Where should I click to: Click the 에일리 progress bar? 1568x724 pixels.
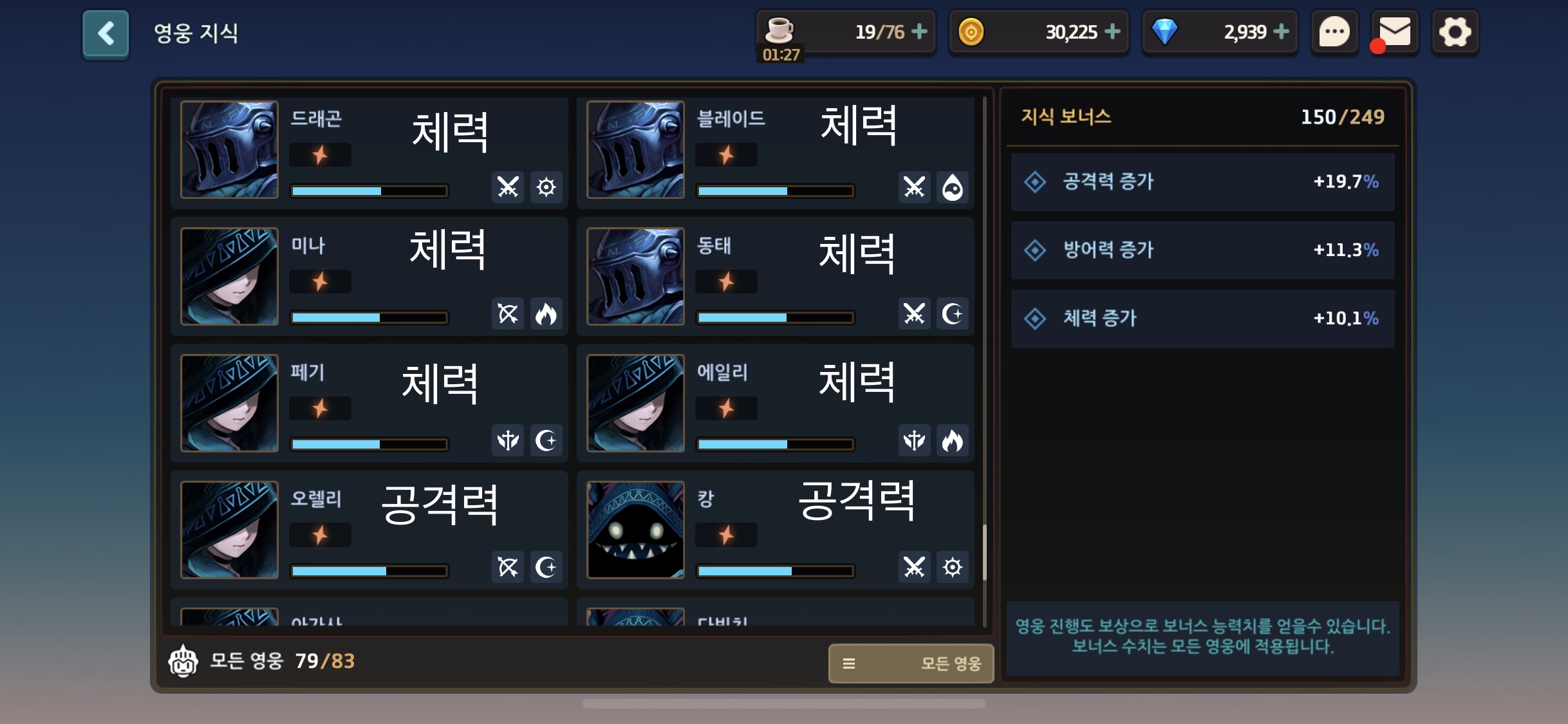pos(775,444)
